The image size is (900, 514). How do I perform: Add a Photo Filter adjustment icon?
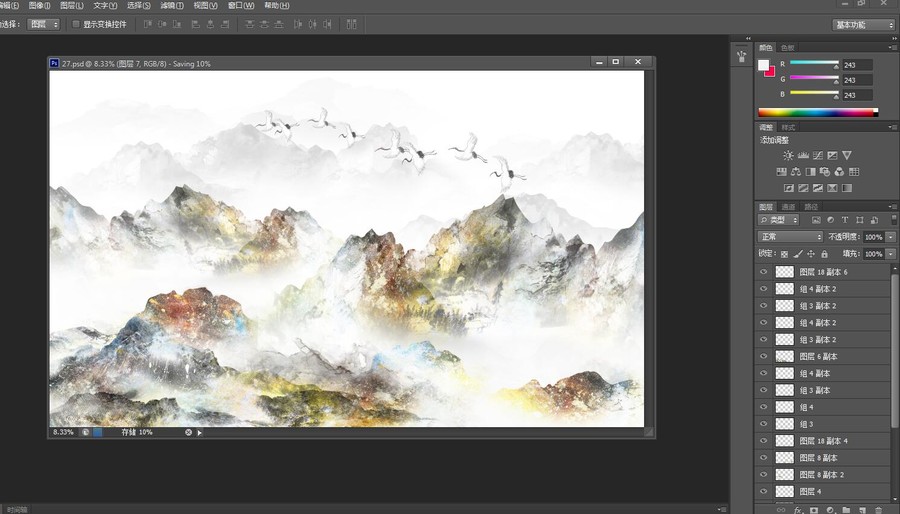click(825, 172)
